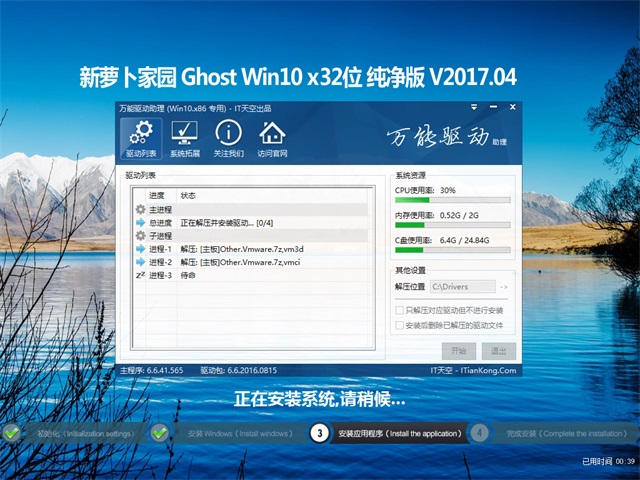Viewport: 640px width, 480px height.
Task: Click the gear icon beside 主进程
Action: 140,209
